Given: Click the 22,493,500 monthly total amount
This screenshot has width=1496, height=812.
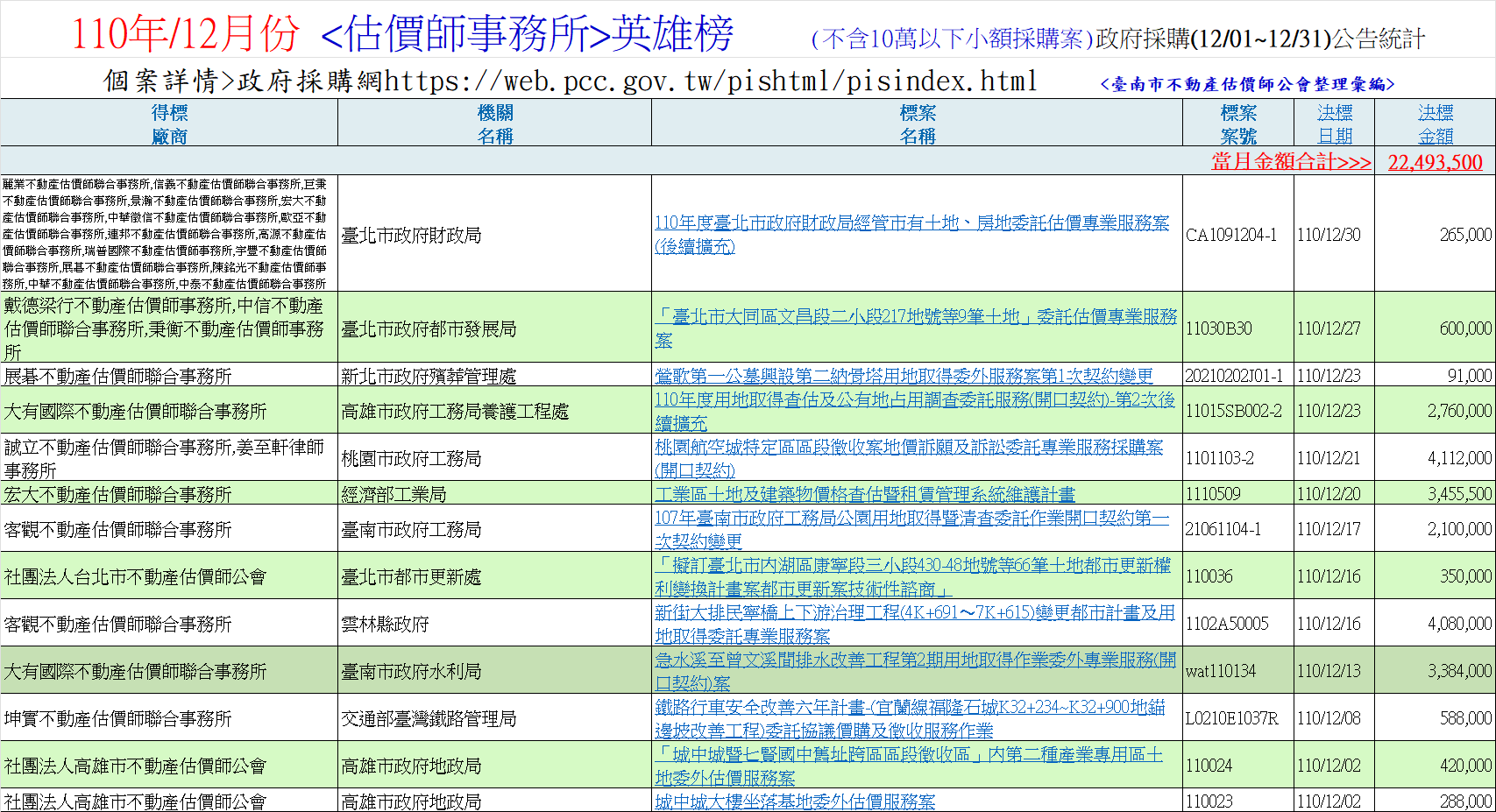Looking at the screenshot, I should [1435, 162].
